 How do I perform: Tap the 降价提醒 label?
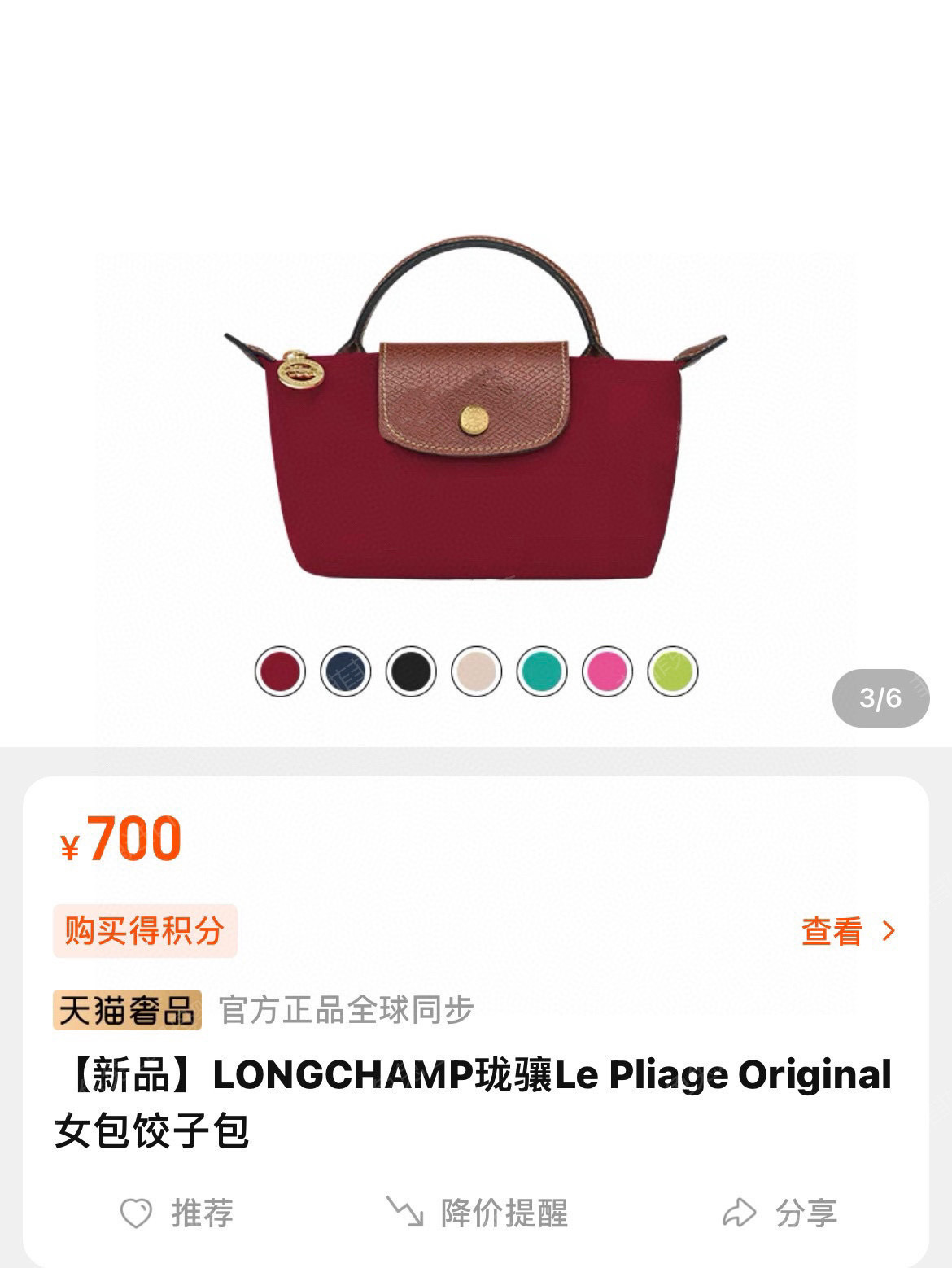(504, 1213)
